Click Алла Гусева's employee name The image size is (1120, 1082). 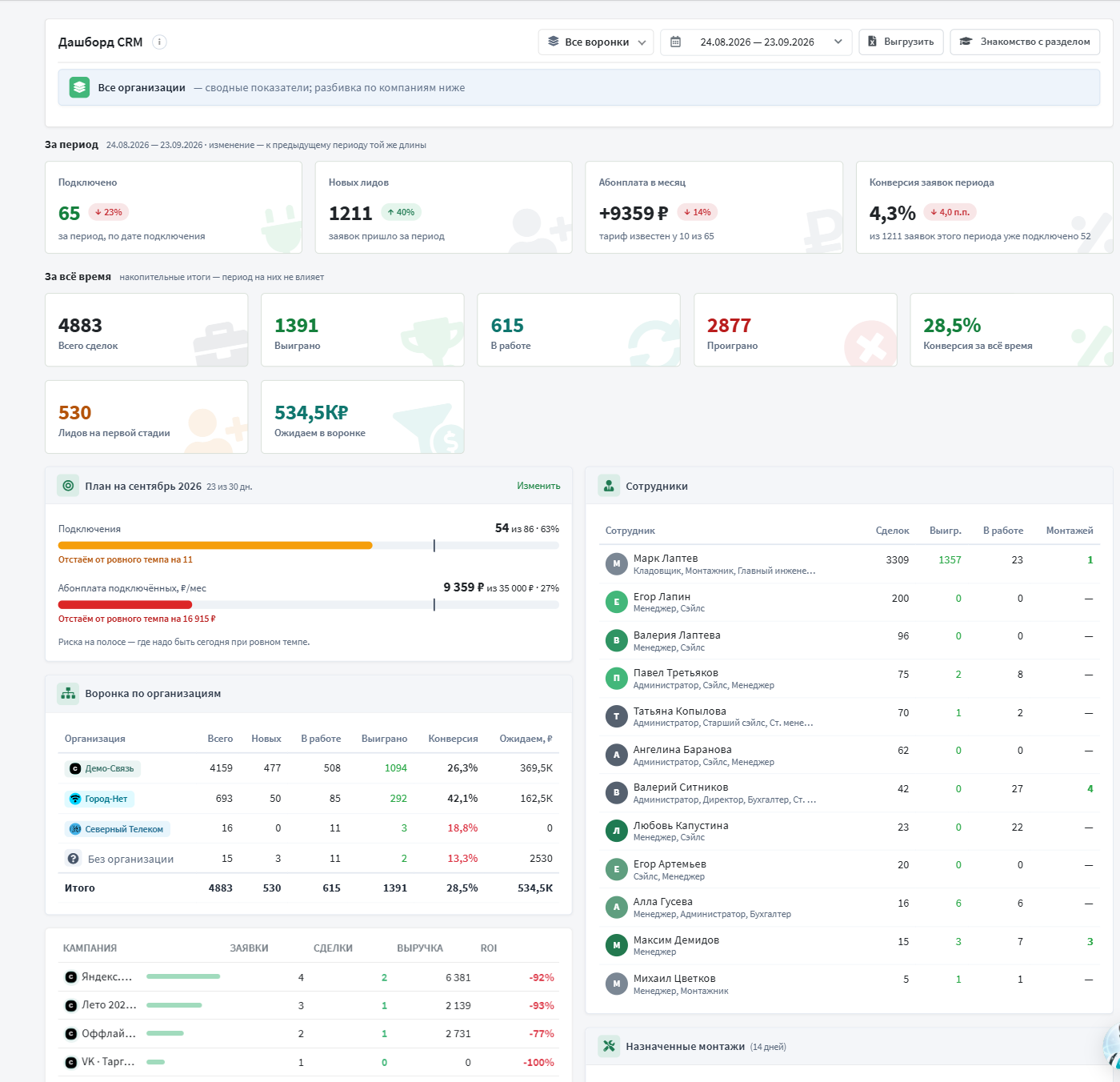pos(663,902)
